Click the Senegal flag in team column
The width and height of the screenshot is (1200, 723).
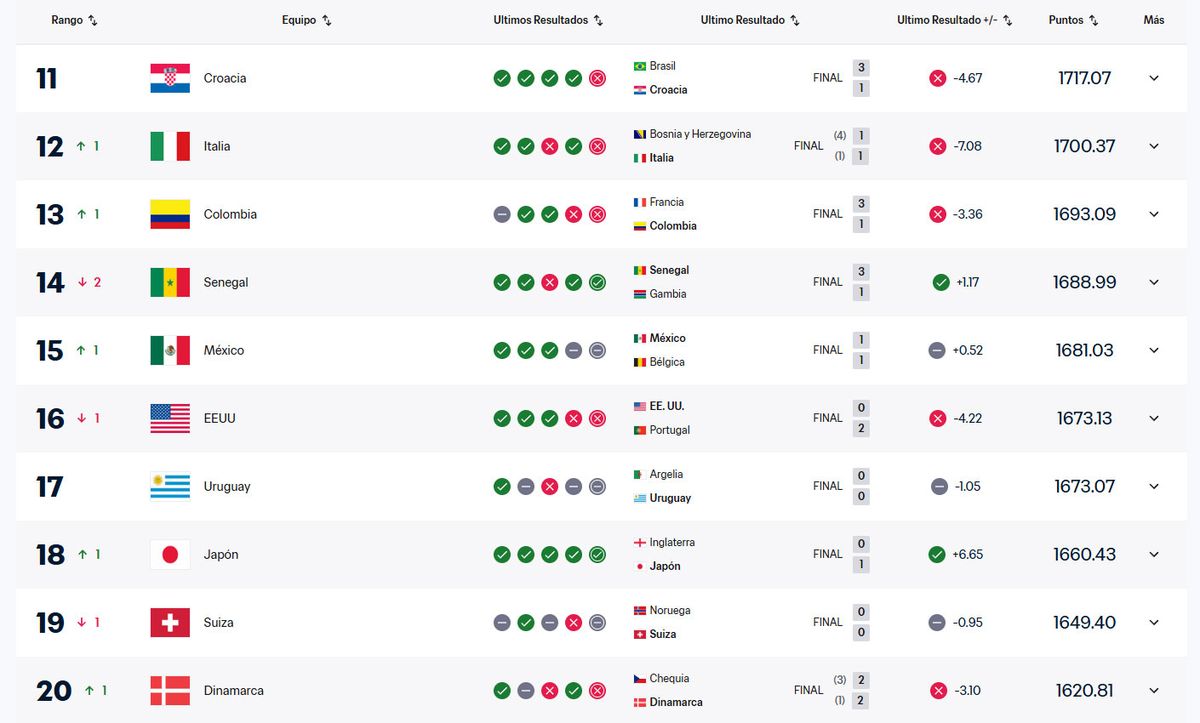pos(169,282)
